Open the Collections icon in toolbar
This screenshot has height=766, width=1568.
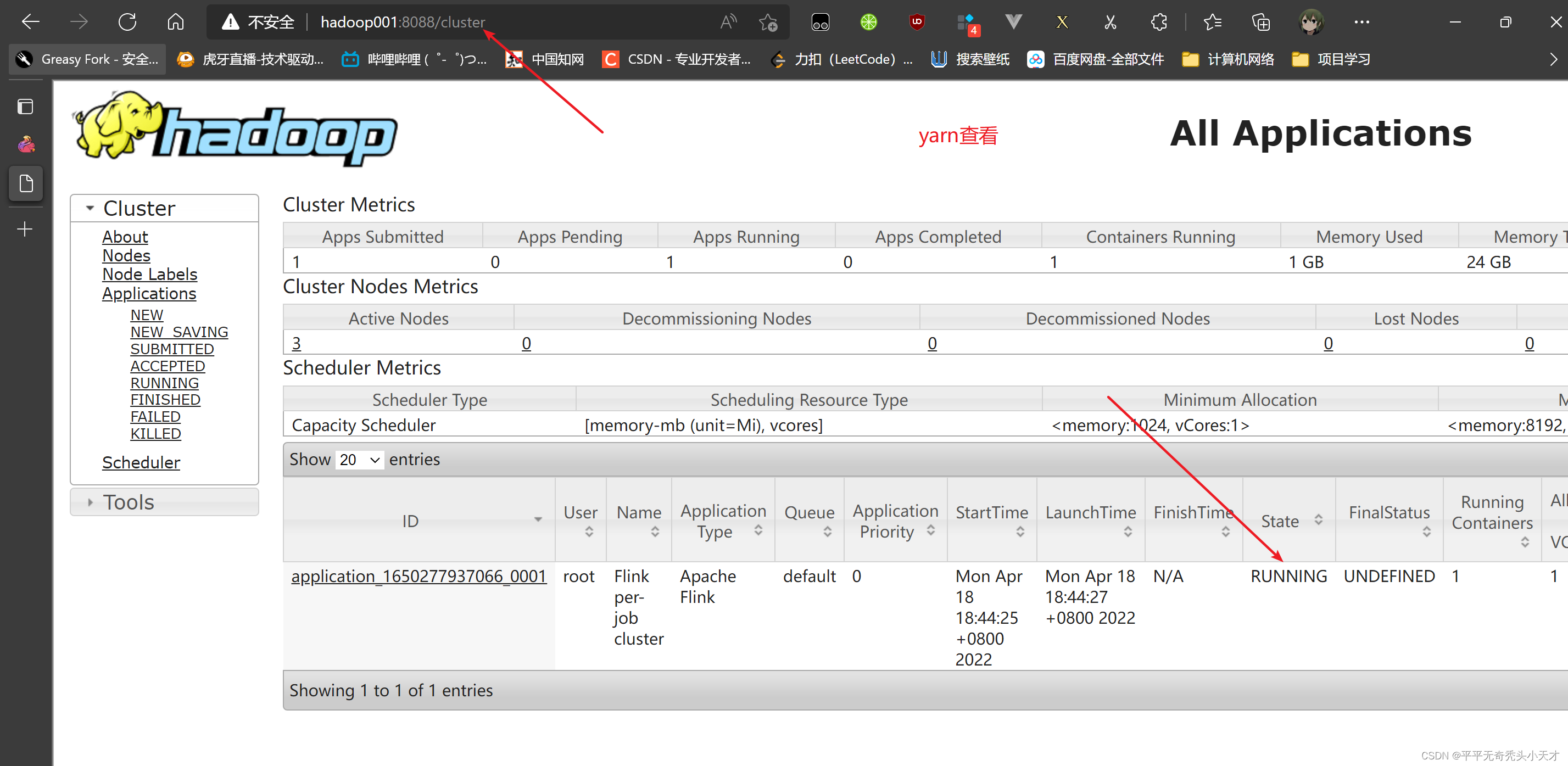point(1260,22)
